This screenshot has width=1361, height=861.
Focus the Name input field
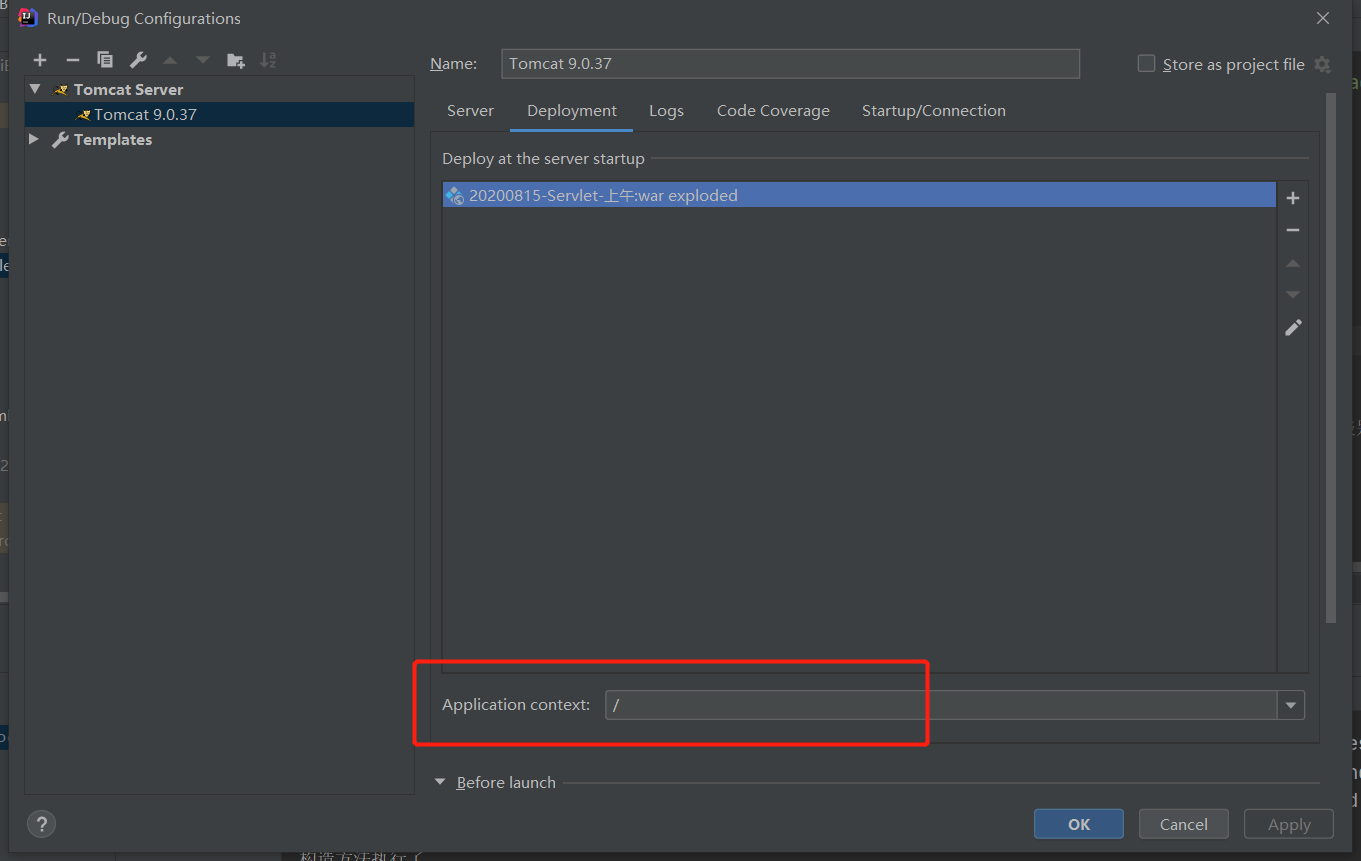[790, 63]
